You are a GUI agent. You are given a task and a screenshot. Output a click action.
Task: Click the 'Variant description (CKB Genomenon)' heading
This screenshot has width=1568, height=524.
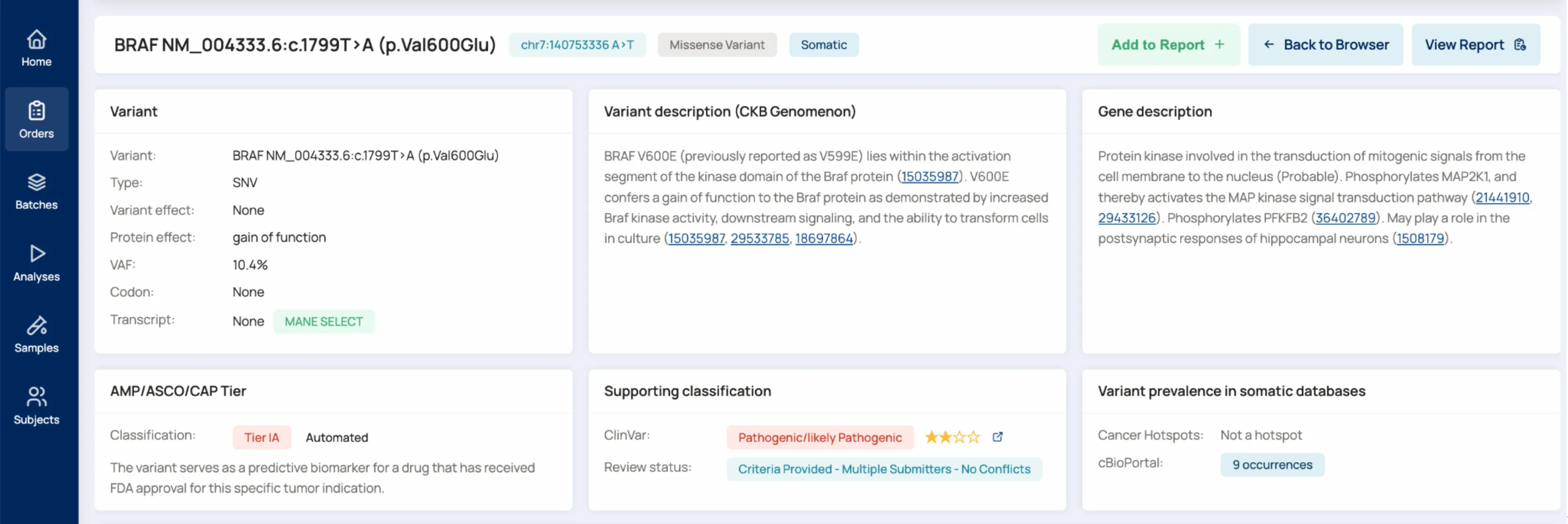click(x=729, y=111)
